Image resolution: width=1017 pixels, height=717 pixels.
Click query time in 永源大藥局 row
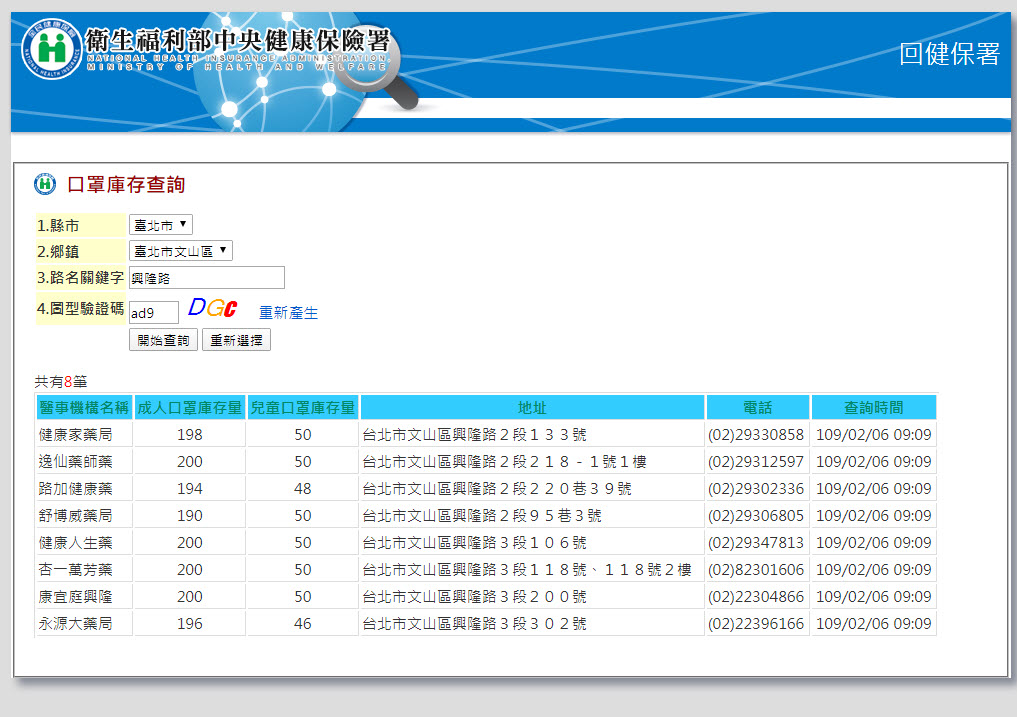[x=874, y=624]
